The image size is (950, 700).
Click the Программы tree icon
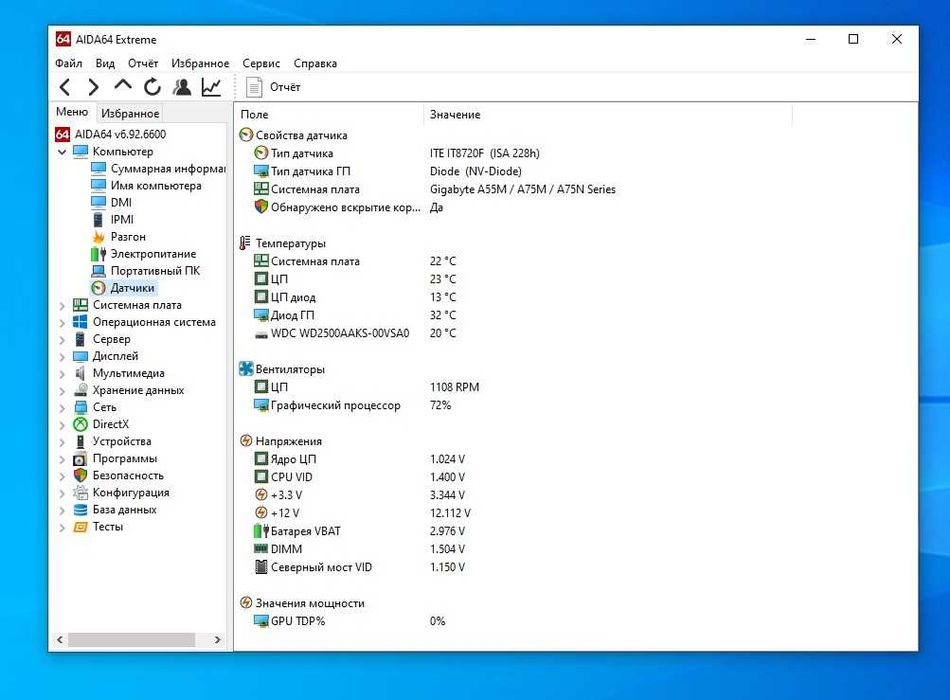(x=81, y=459)
